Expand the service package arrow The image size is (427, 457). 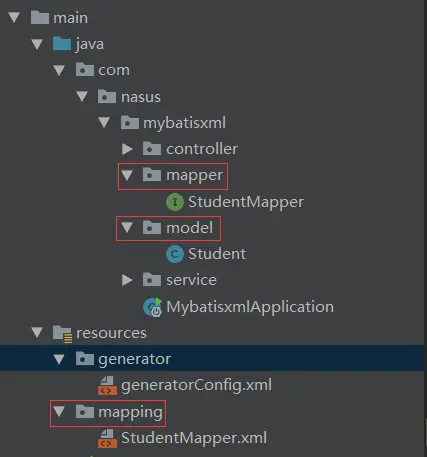point(127,280)
